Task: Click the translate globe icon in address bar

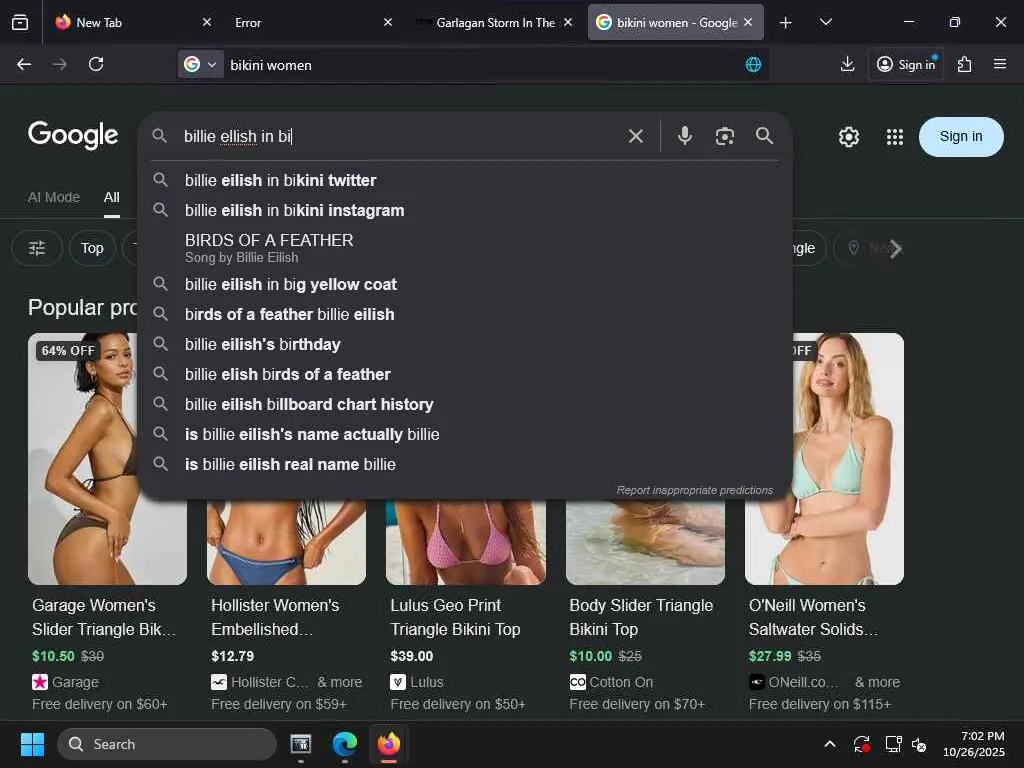Action: (753, 65)
